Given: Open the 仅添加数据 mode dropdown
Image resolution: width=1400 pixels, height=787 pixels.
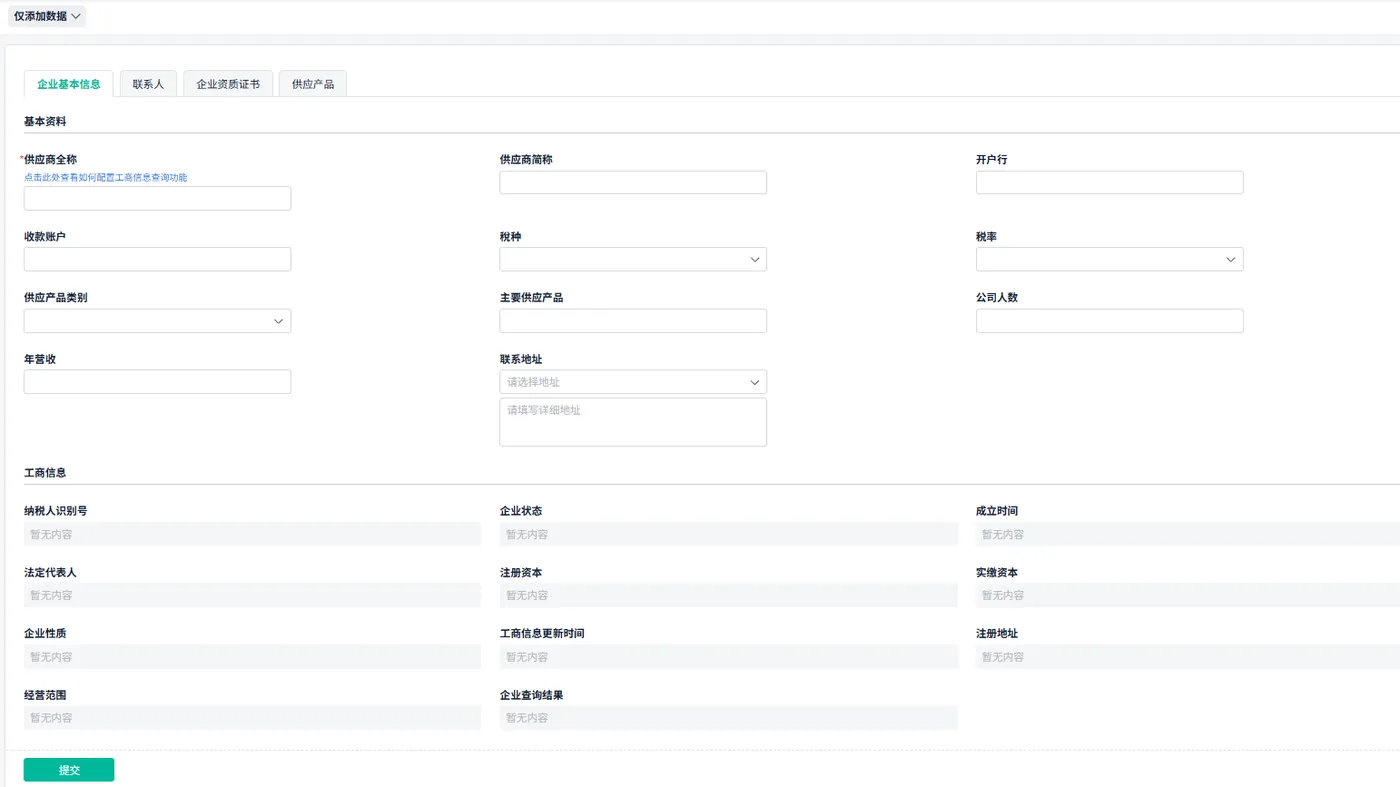Looking at the screenshot, I should coord(47,16).
